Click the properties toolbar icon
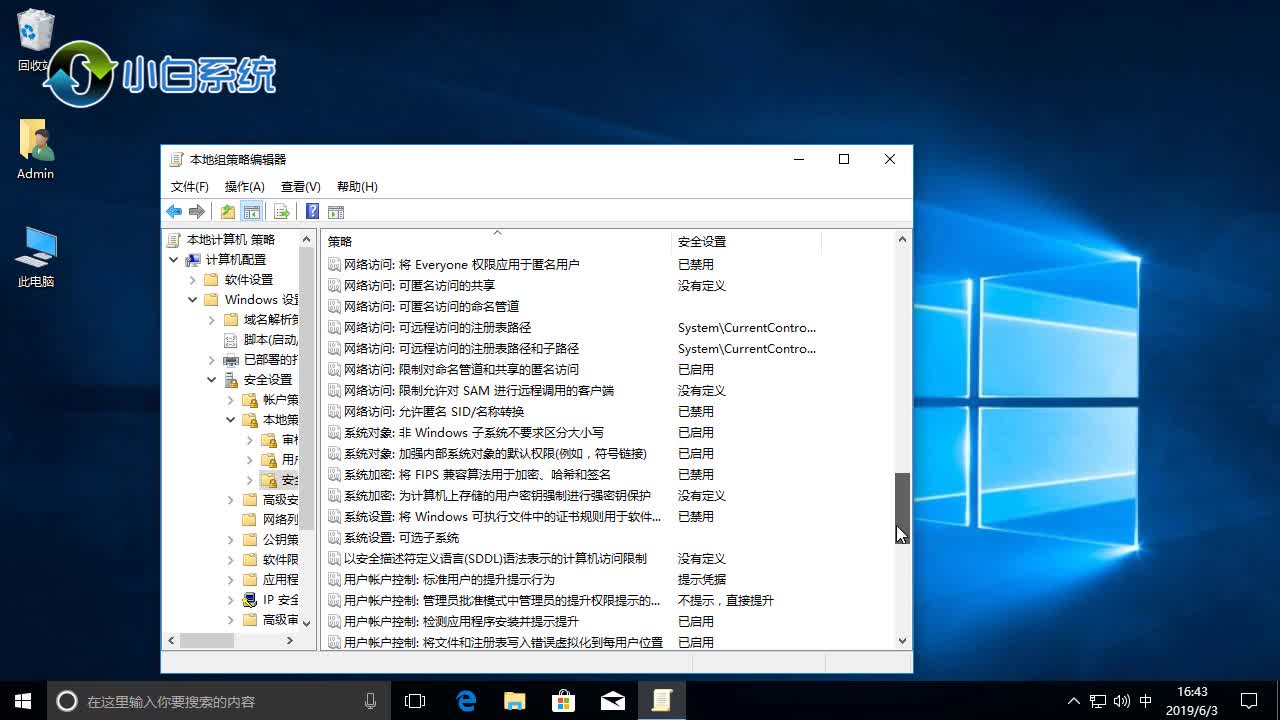The height and width of the screenshot is (720, 1280). click(337, 211)
